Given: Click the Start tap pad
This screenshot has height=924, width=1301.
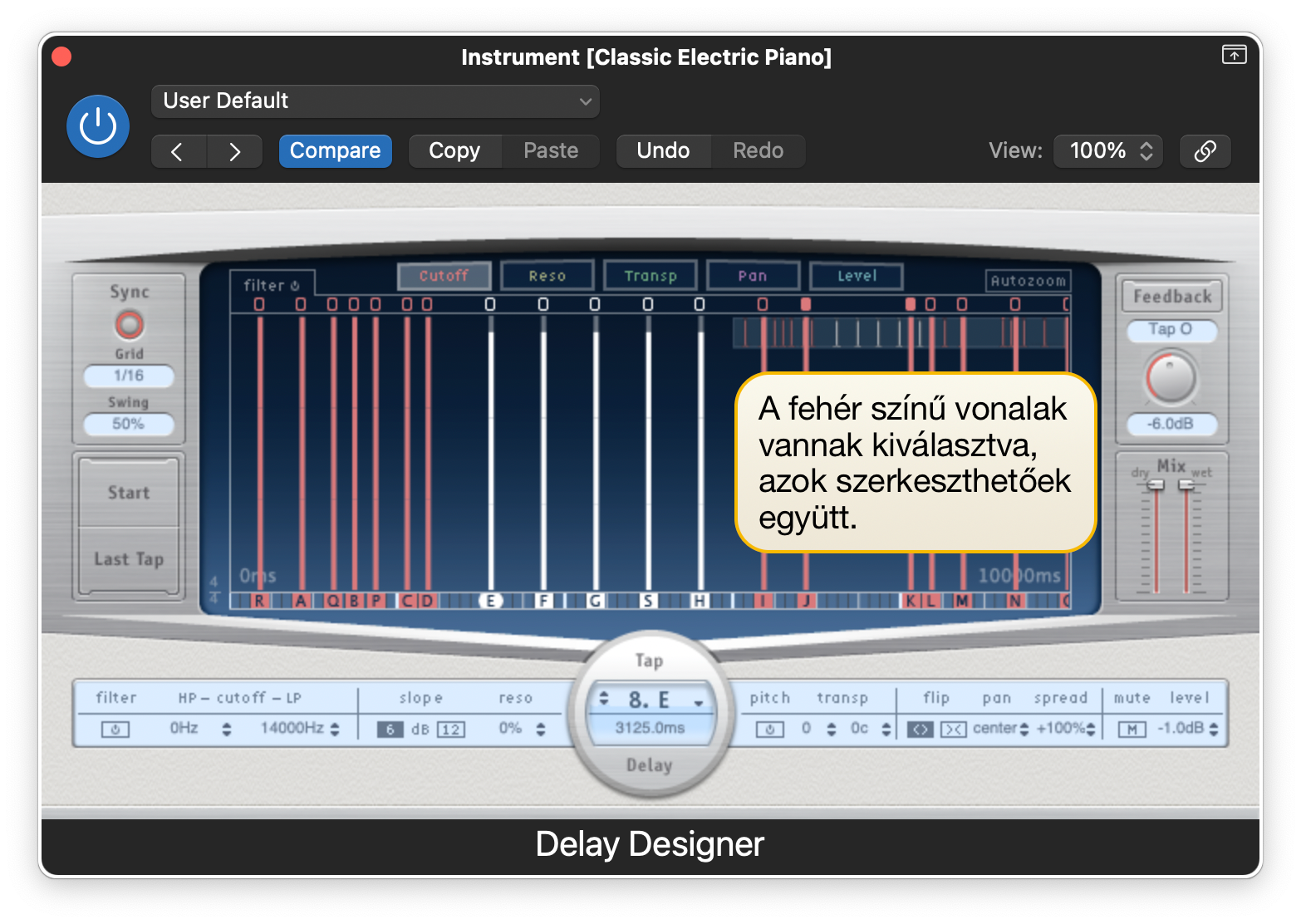Looking at the screenshot, I should 129,493.
